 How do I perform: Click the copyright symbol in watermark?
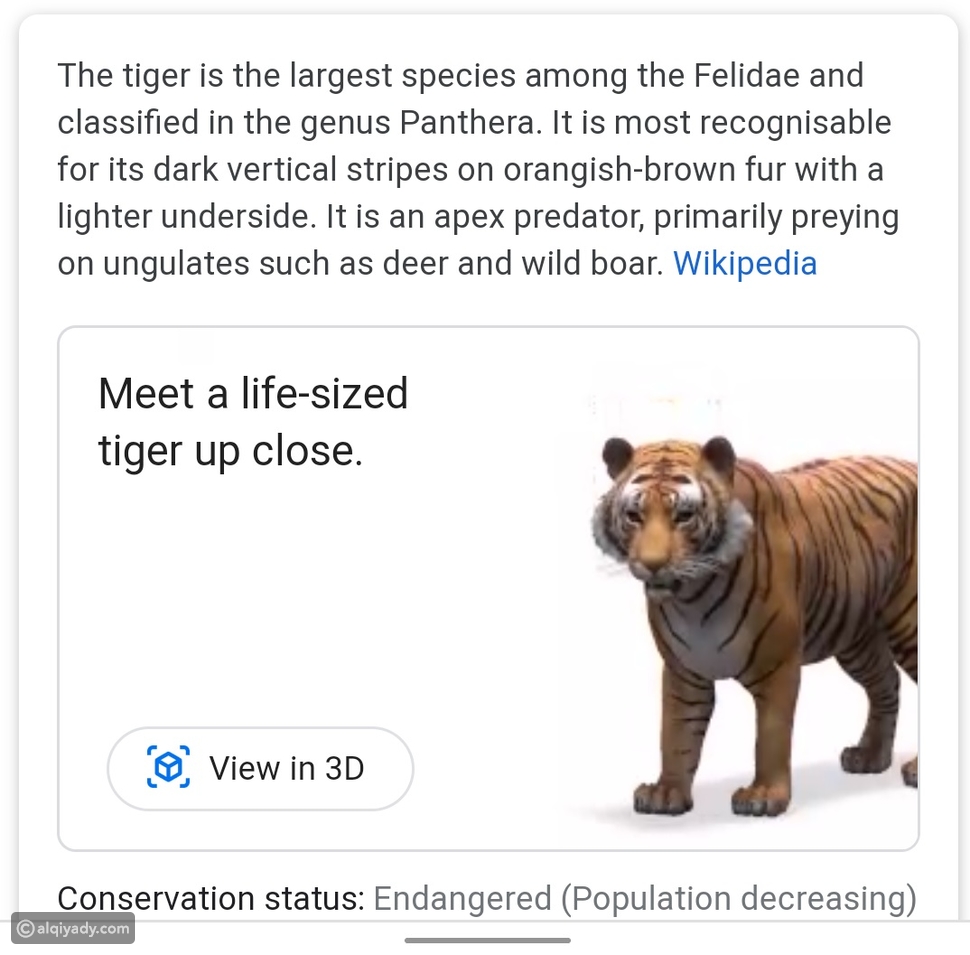25,928
